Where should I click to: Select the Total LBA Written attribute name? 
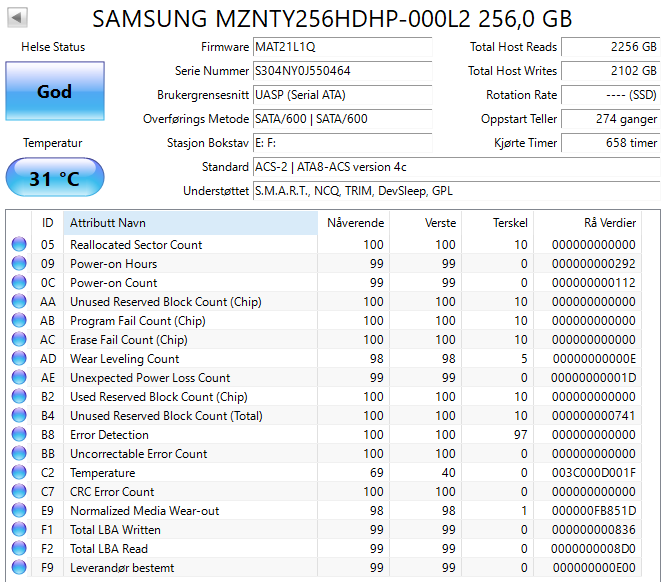[x=115, y=530]
